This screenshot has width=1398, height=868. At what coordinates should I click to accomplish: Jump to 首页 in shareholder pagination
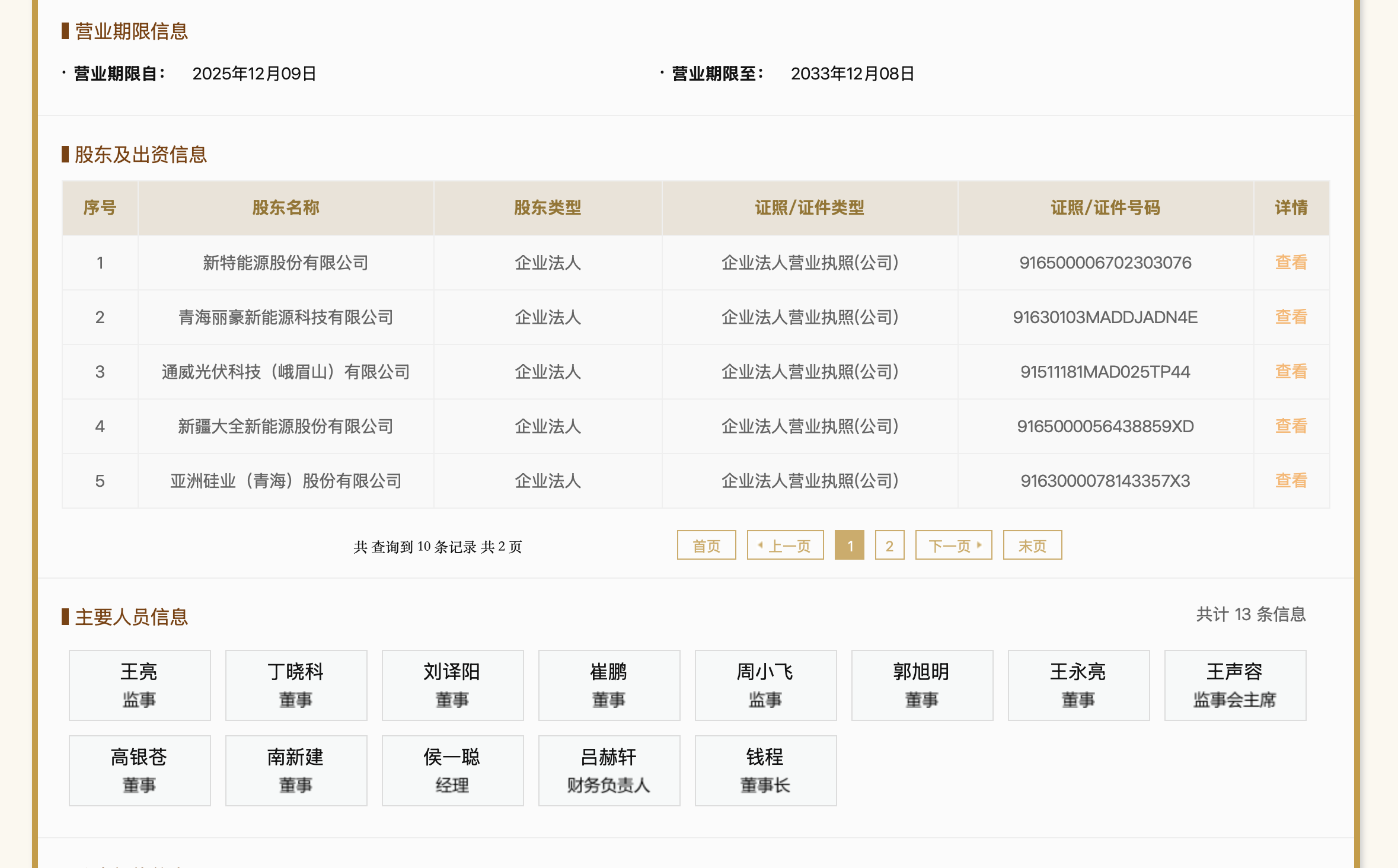pos(706,545)
